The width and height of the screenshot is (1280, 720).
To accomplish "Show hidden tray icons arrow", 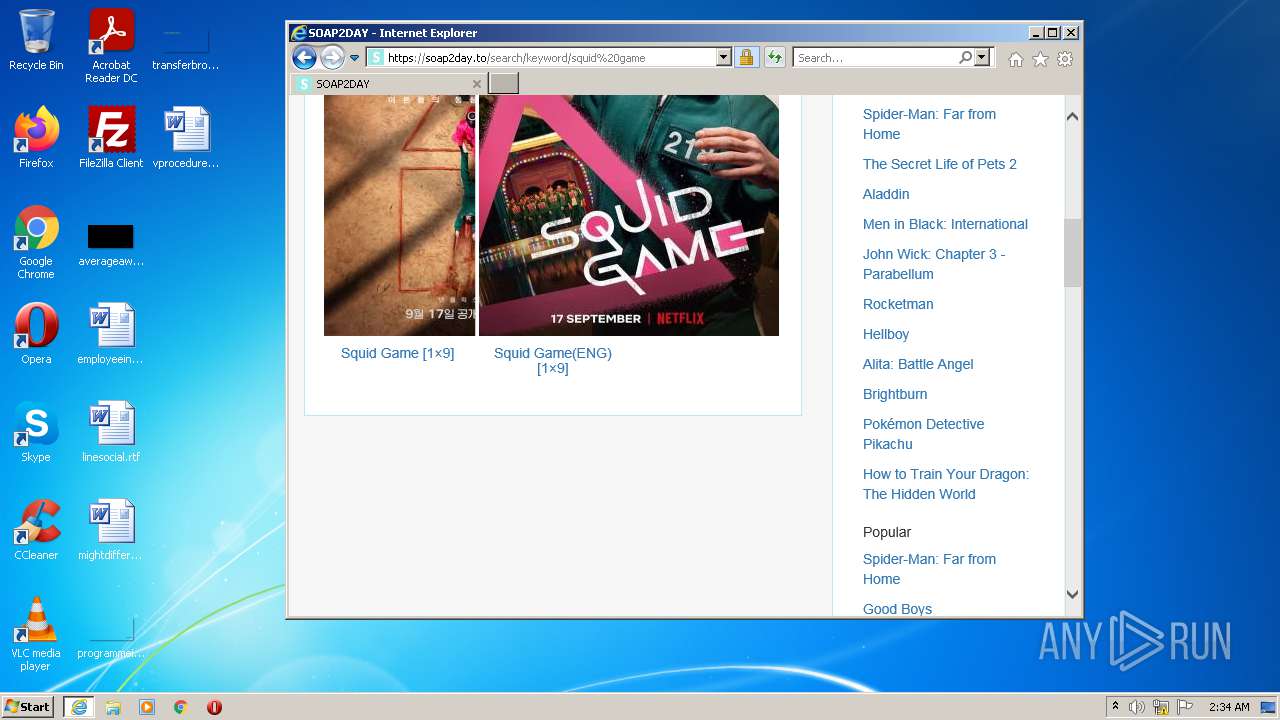I will (x=1116, y=707).
